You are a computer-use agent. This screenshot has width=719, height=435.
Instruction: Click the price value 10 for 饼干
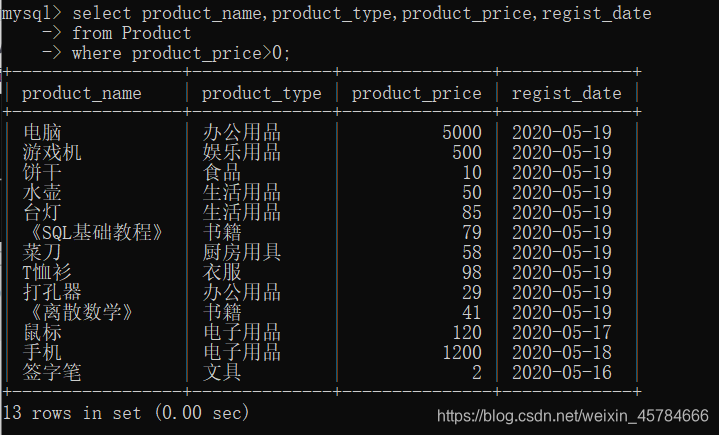click(x=472, y=173)
